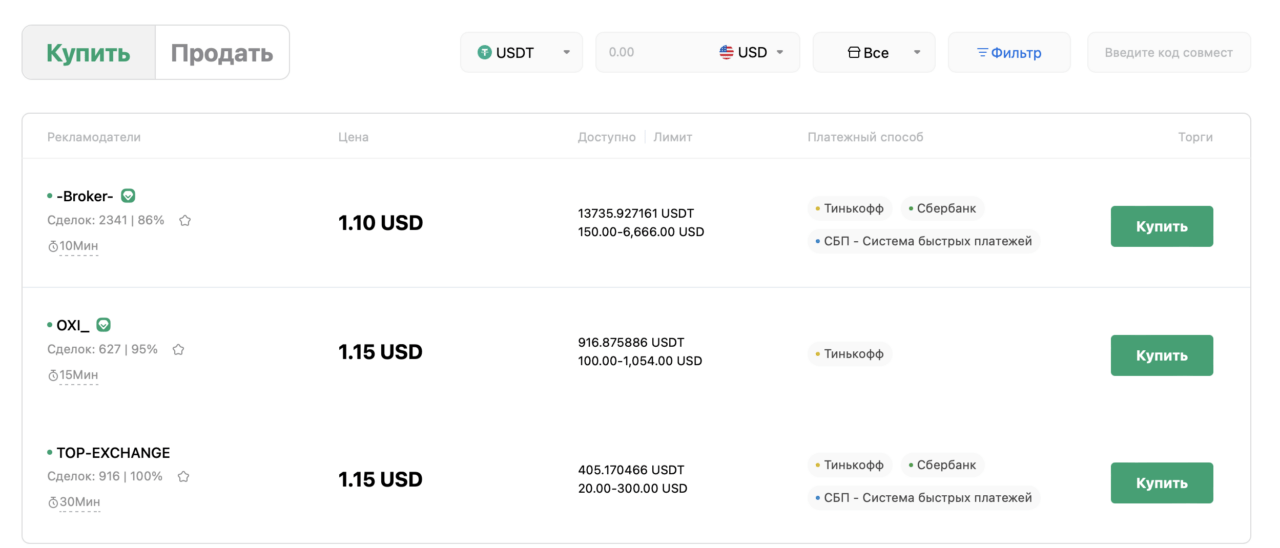The width and height of the screenshot is (1280, 548).
Task: Click the 10Мин timer icon under -Broker-
Action: coord(53,246)
